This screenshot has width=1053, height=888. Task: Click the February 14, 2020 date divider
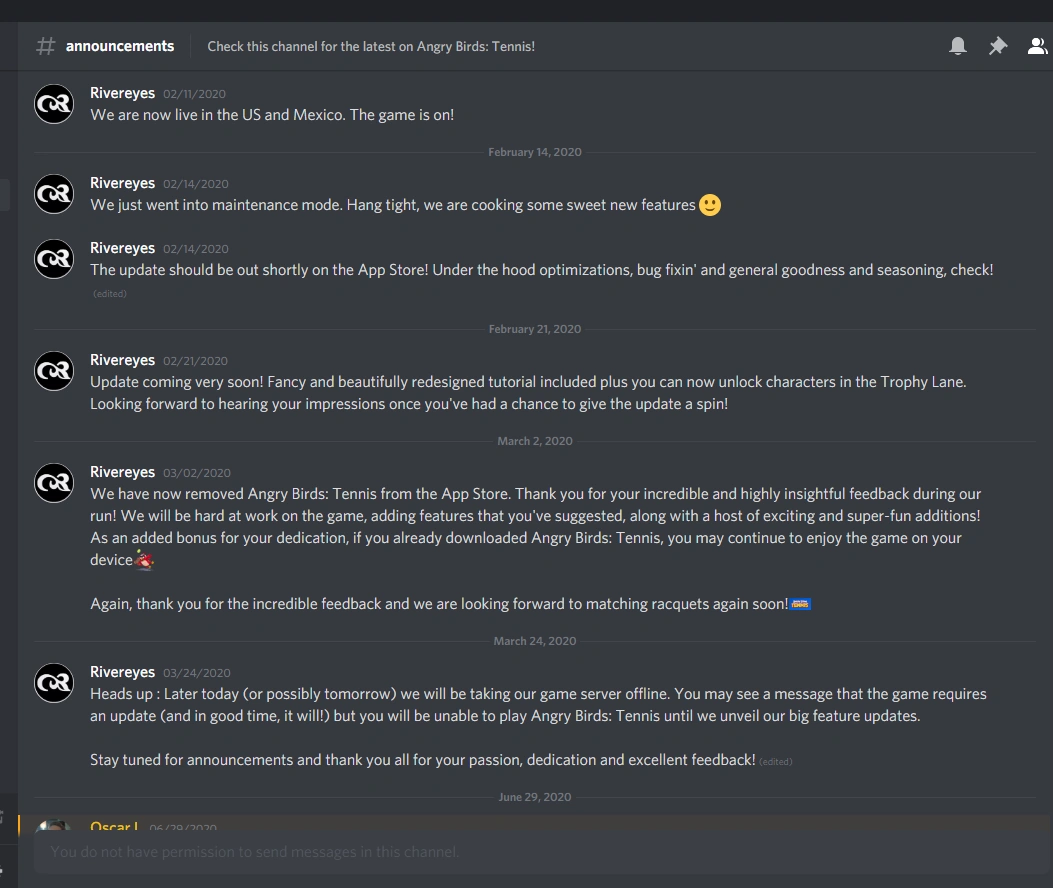(x=534, y=151)
